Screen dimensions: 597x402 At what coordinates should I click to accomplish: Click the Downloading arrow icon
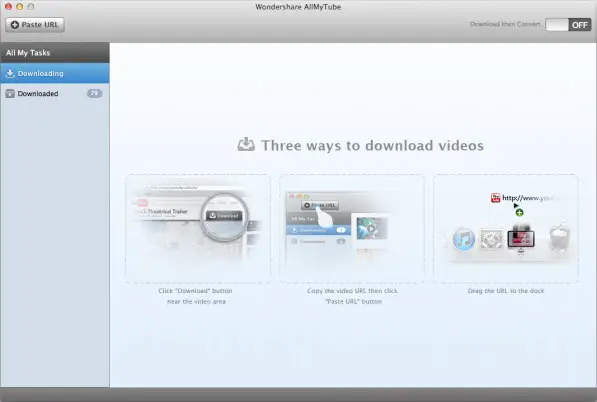10,73
